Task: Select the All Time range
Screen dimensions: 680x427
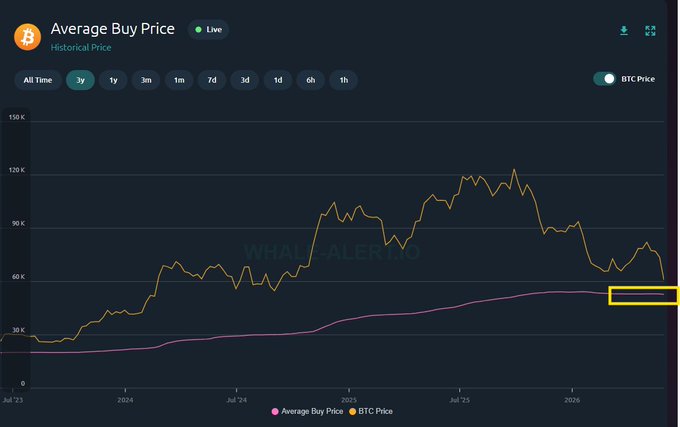Action: [x=38, y=80]
